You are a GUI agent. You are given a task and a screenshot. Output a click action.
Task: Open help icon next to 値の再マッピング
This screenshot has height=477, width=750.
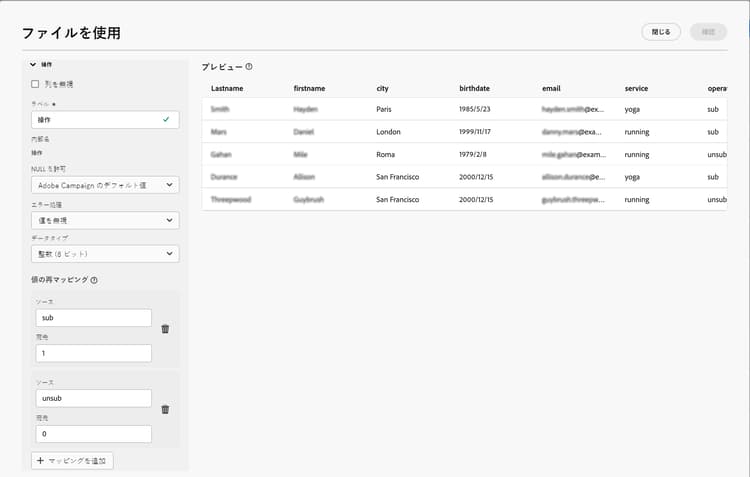94,280
